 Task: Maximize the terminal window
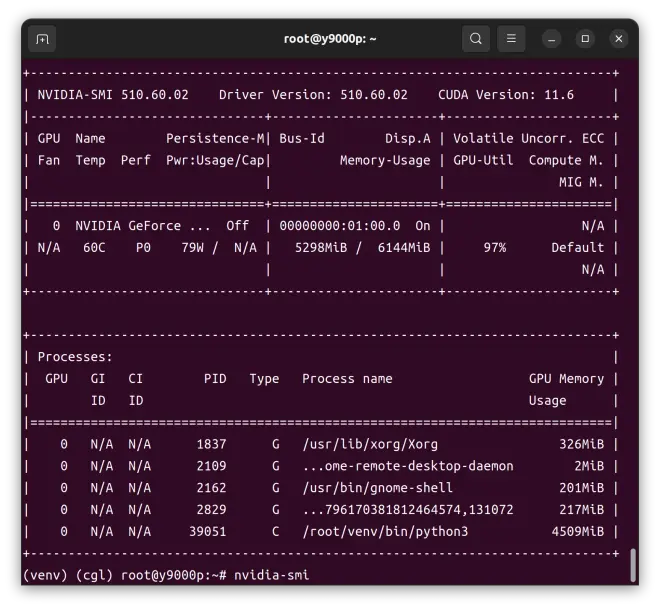(585, 39)
